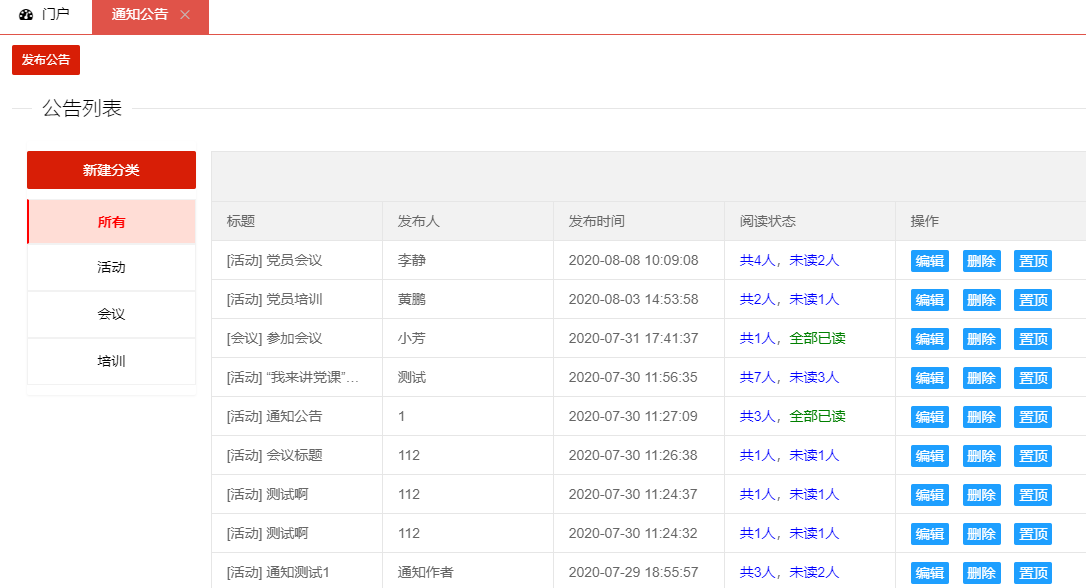This screenshot has height=588, width=1086.
Task: Choose the 会议 category in sidebar
Action: pos(111,314)
